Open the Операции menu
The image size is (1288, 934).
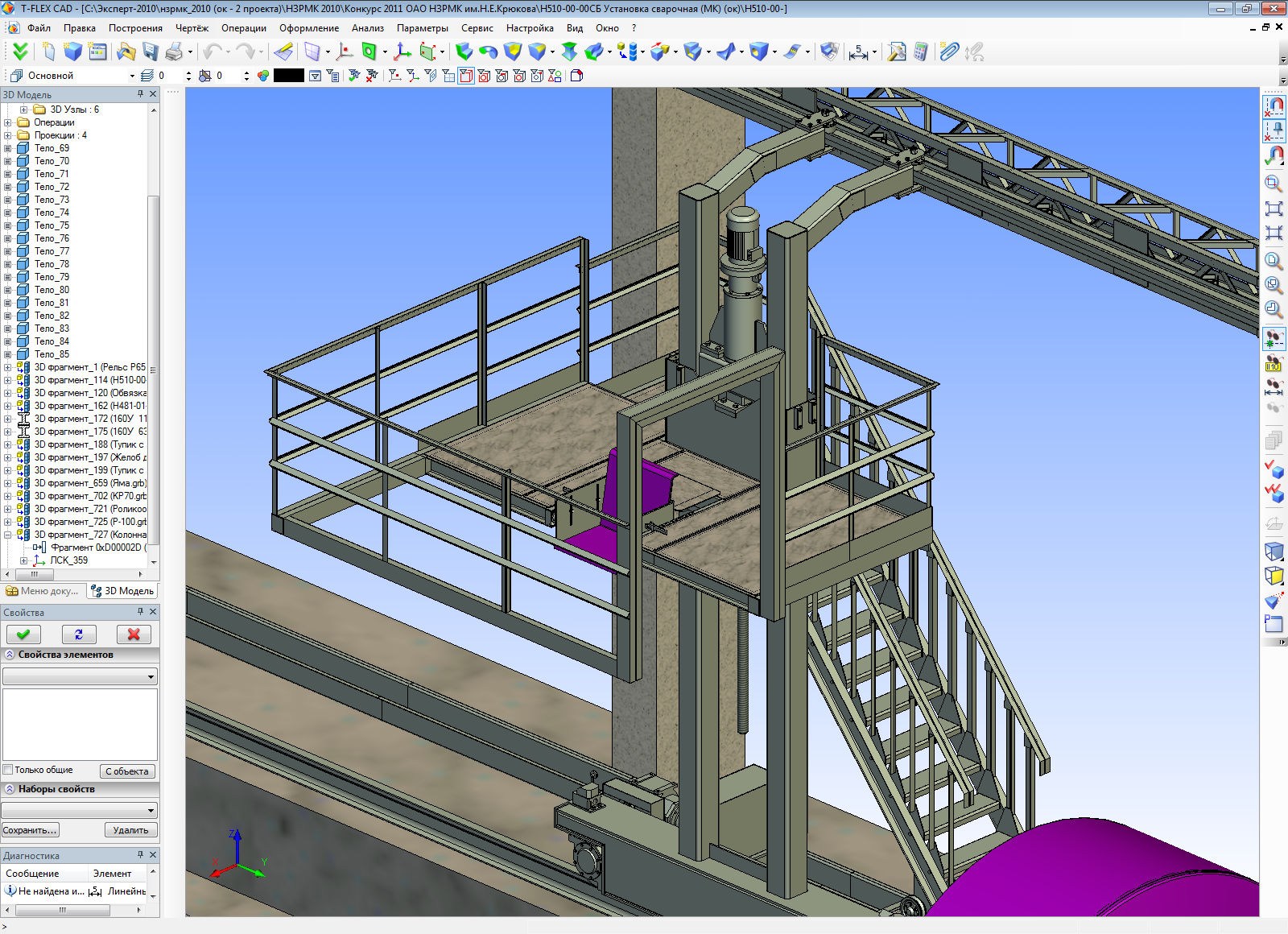[243, 28]
